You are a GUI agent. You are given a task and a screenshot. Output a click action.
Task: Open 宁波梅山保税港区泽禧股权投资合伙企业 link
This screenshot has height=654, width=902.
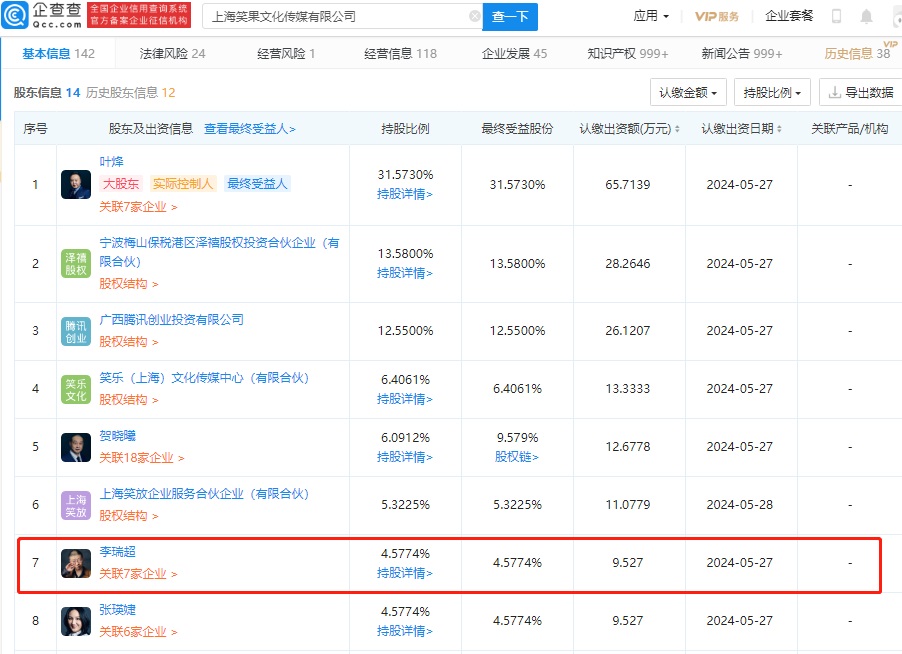pos(219,252)
